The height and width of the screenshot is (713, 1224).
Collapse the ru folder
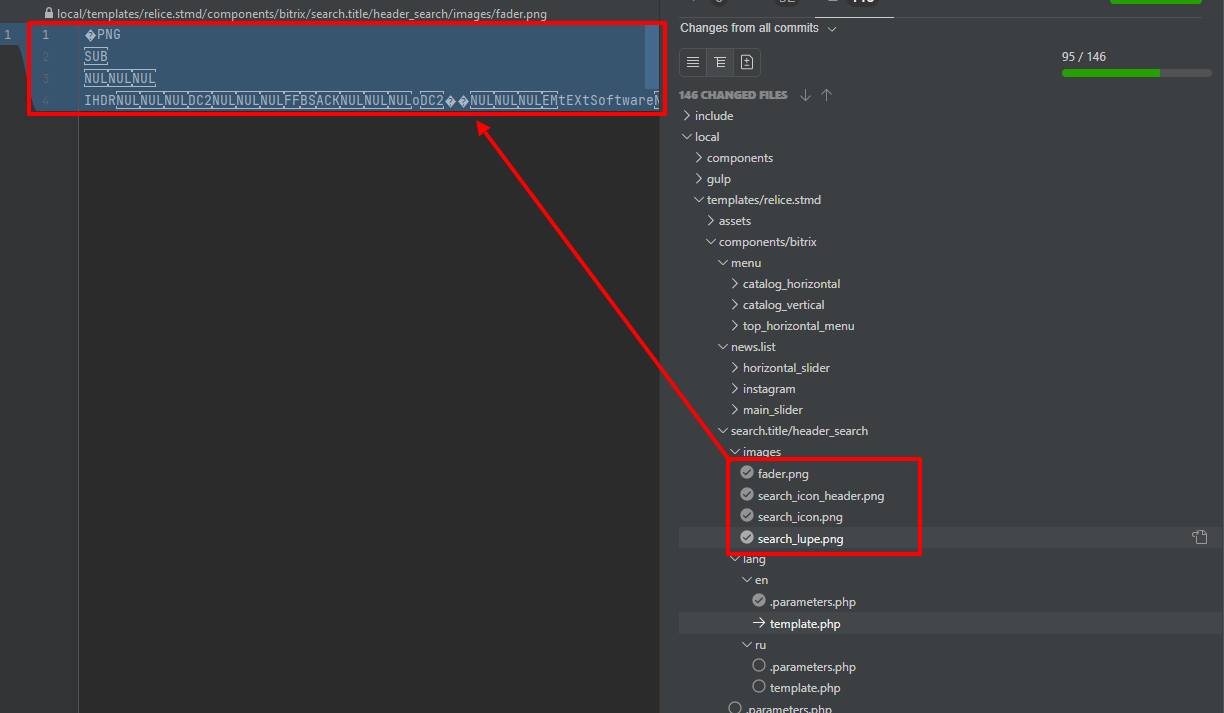click(x=746, y=645)
